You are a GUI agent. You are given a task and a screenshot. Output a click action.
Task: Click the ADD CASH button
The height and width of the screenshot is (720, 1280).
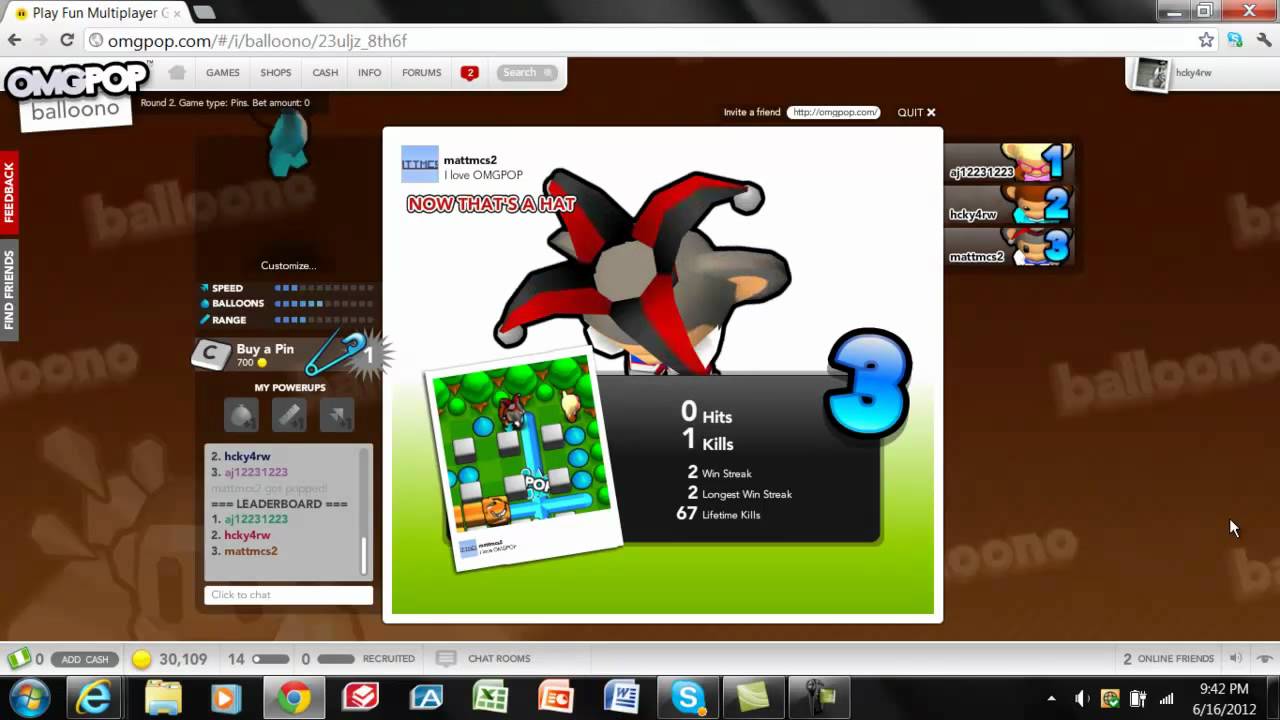point(85,659)
